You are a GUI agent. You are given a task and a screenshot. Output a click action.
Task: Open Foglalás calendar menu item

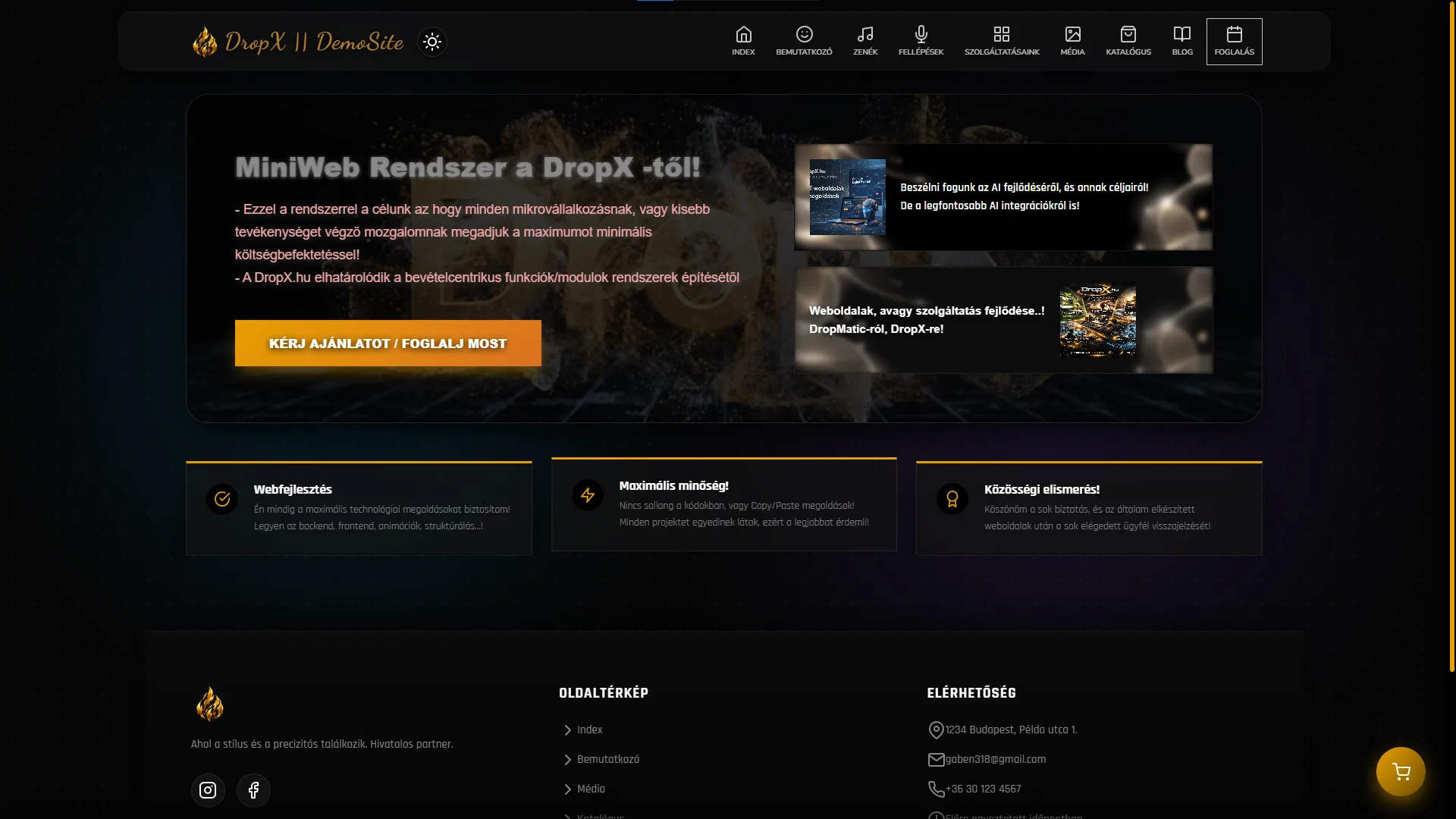coord(1235,42)
